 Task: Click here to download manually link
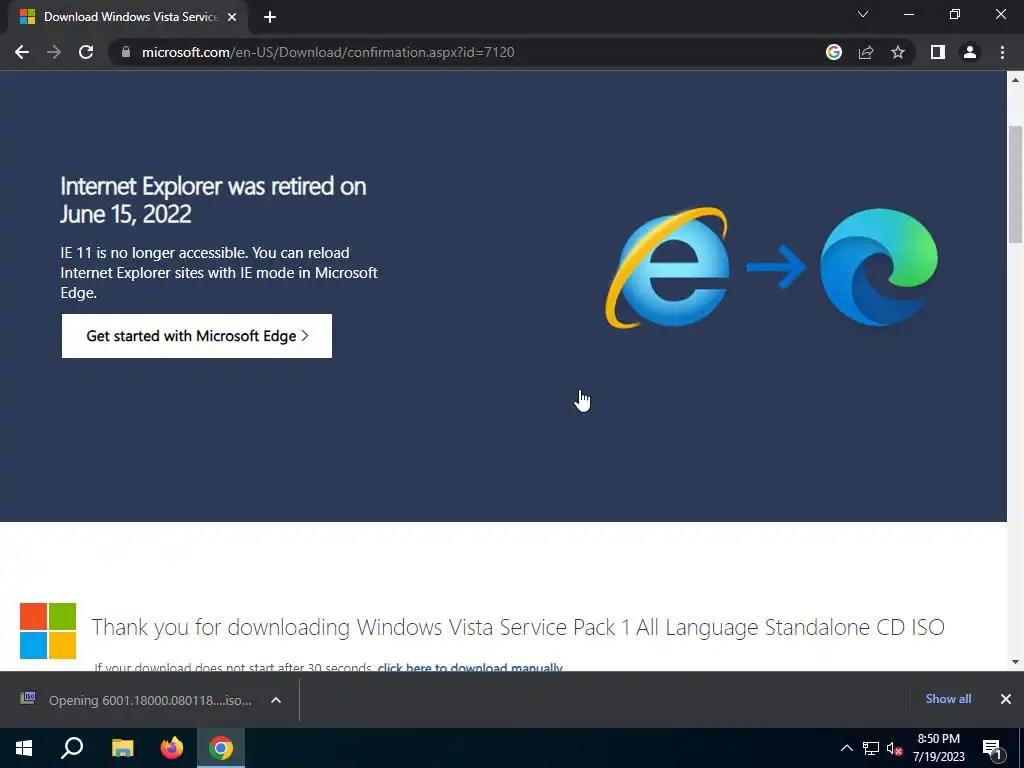click(470, 667)
